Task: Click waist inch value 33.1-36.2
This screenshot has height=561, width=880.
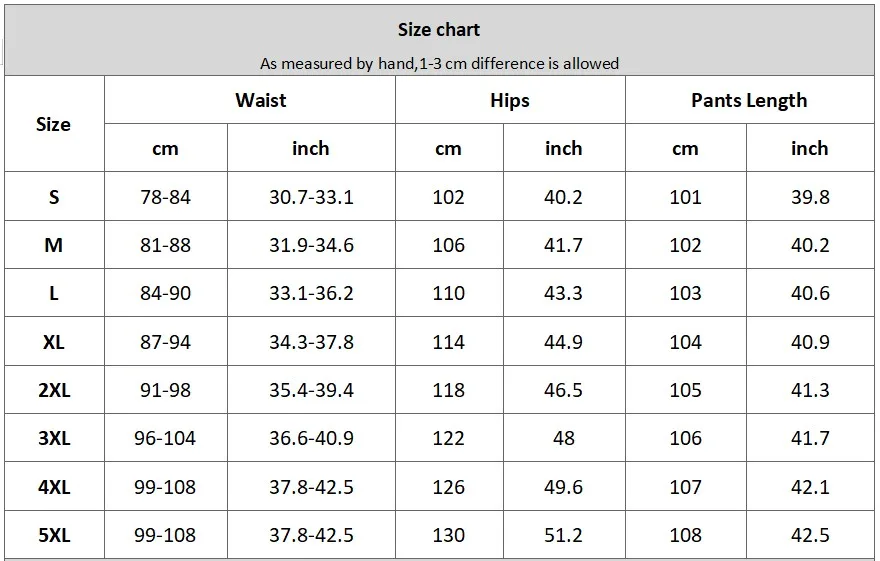Action: click(x=311, y=294)
